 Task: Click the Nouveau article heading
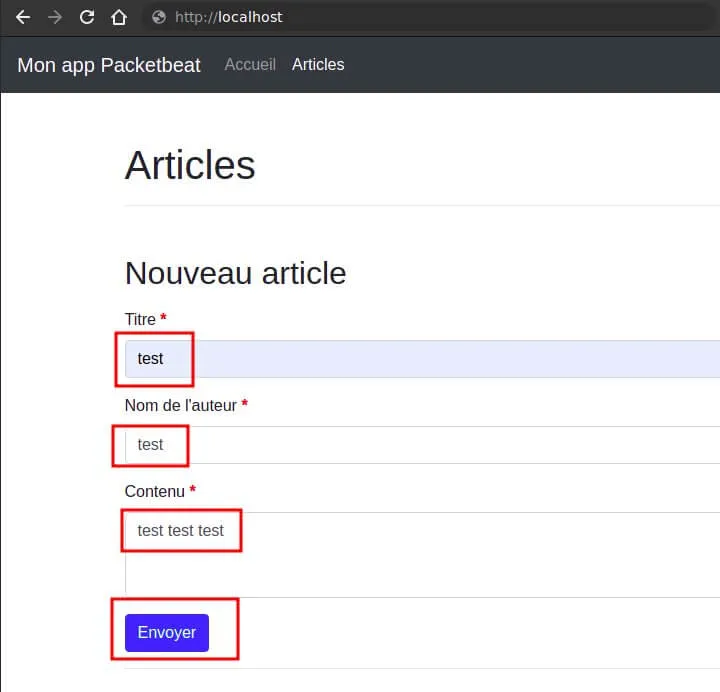coord(235,273)
